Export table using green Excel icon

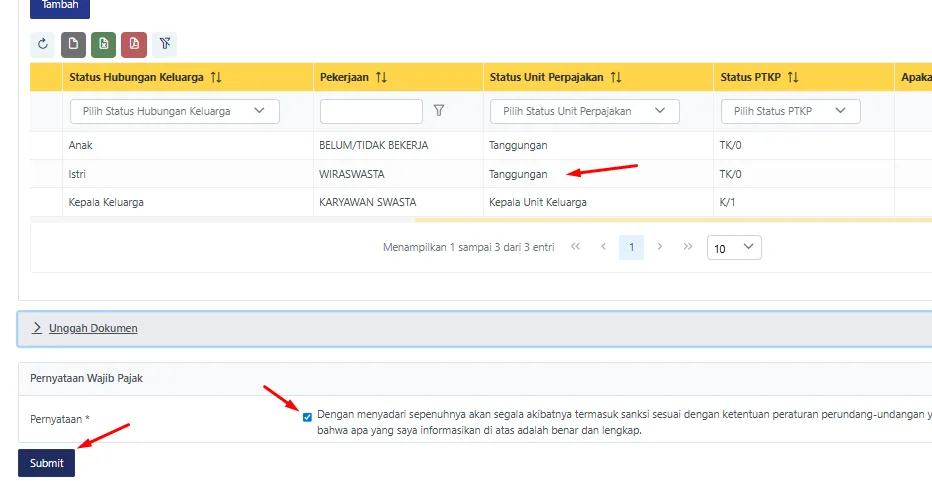pyautogui.click(x=103, y=44)
